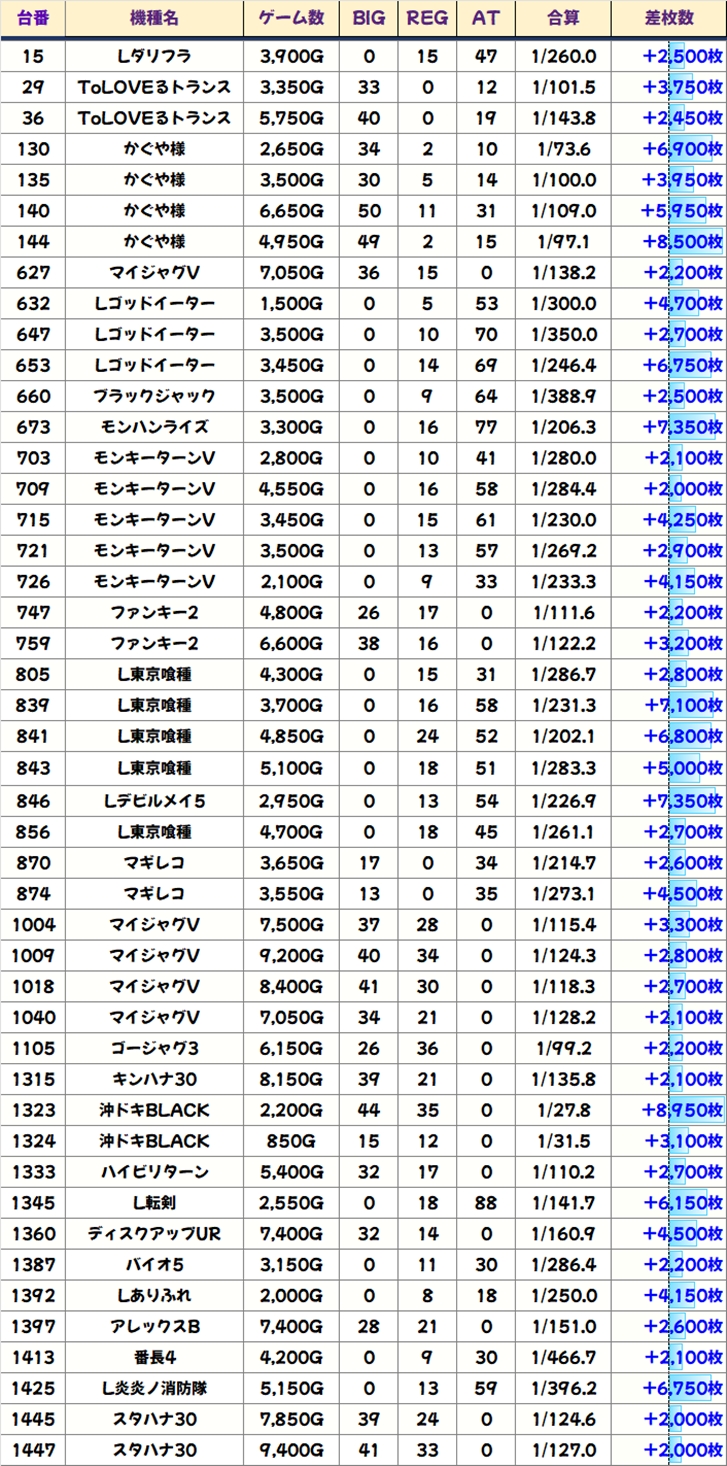The width and height of the screenshot is (727, 1466).
Task: Click L炎炎ノ消防隊 machine name
Action: [x=154, y=1388]
